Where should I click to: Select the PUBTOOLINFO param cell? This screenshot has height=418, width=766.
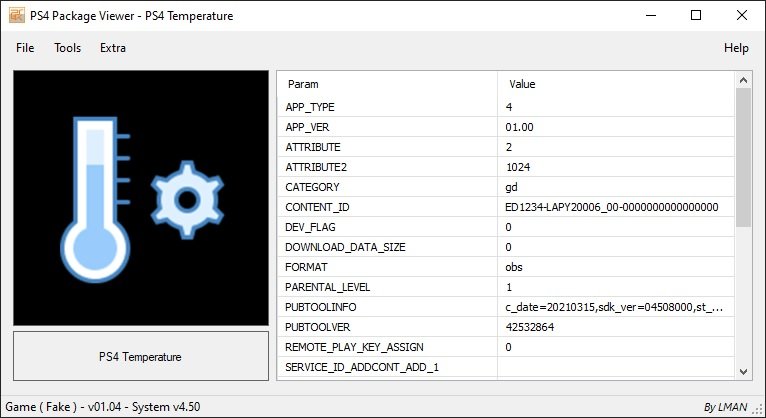(x=387, y=307)
